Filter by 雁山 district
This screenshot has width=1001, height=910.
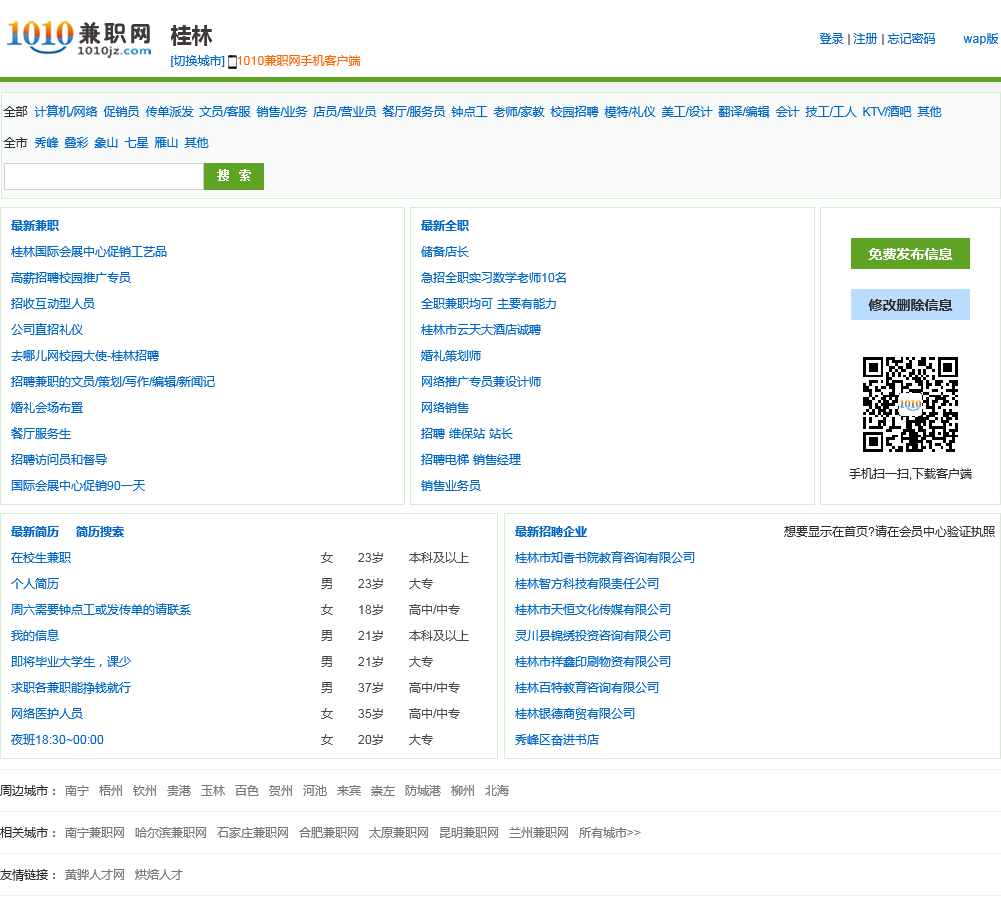point(166,142)
